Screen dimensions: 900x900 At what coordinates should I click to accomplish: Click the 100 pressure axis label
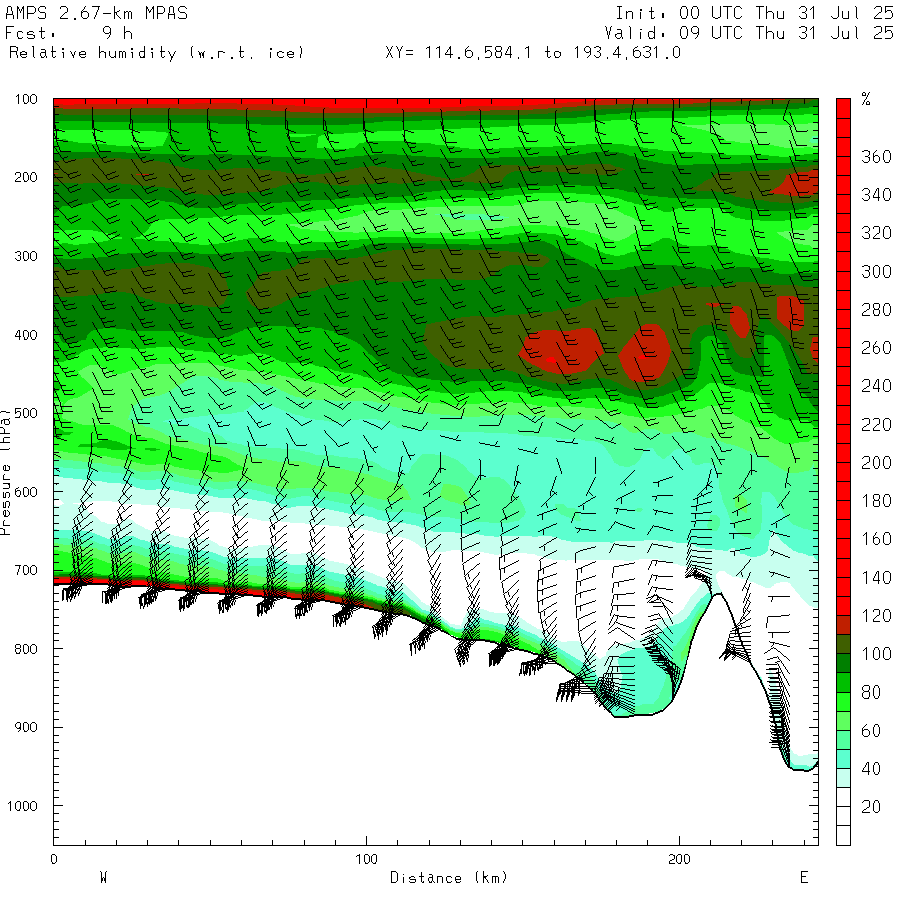(26, 99)
